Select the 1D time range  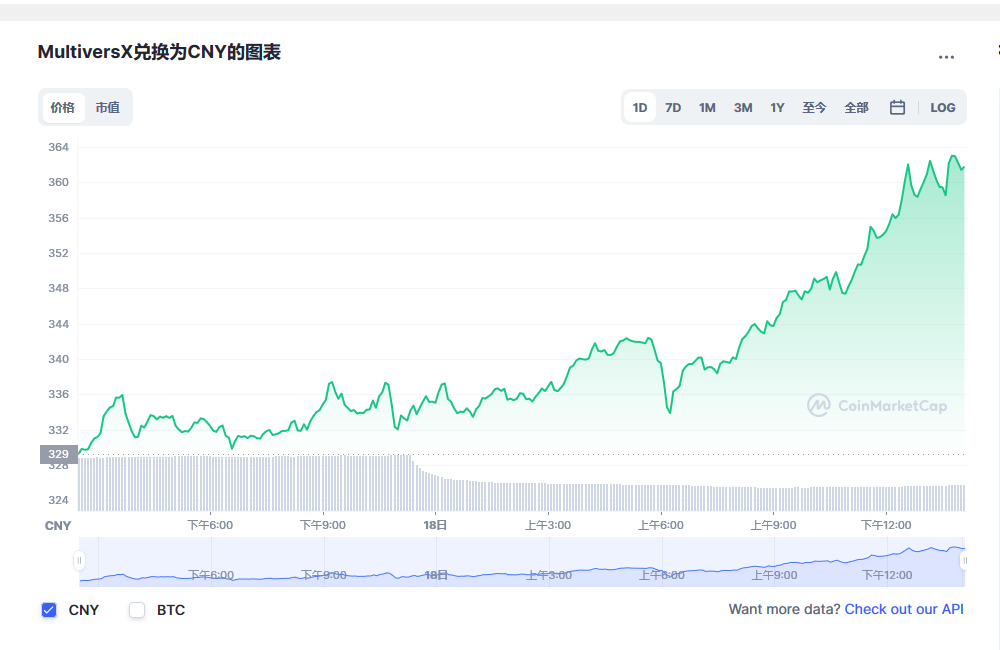[640, 107]
